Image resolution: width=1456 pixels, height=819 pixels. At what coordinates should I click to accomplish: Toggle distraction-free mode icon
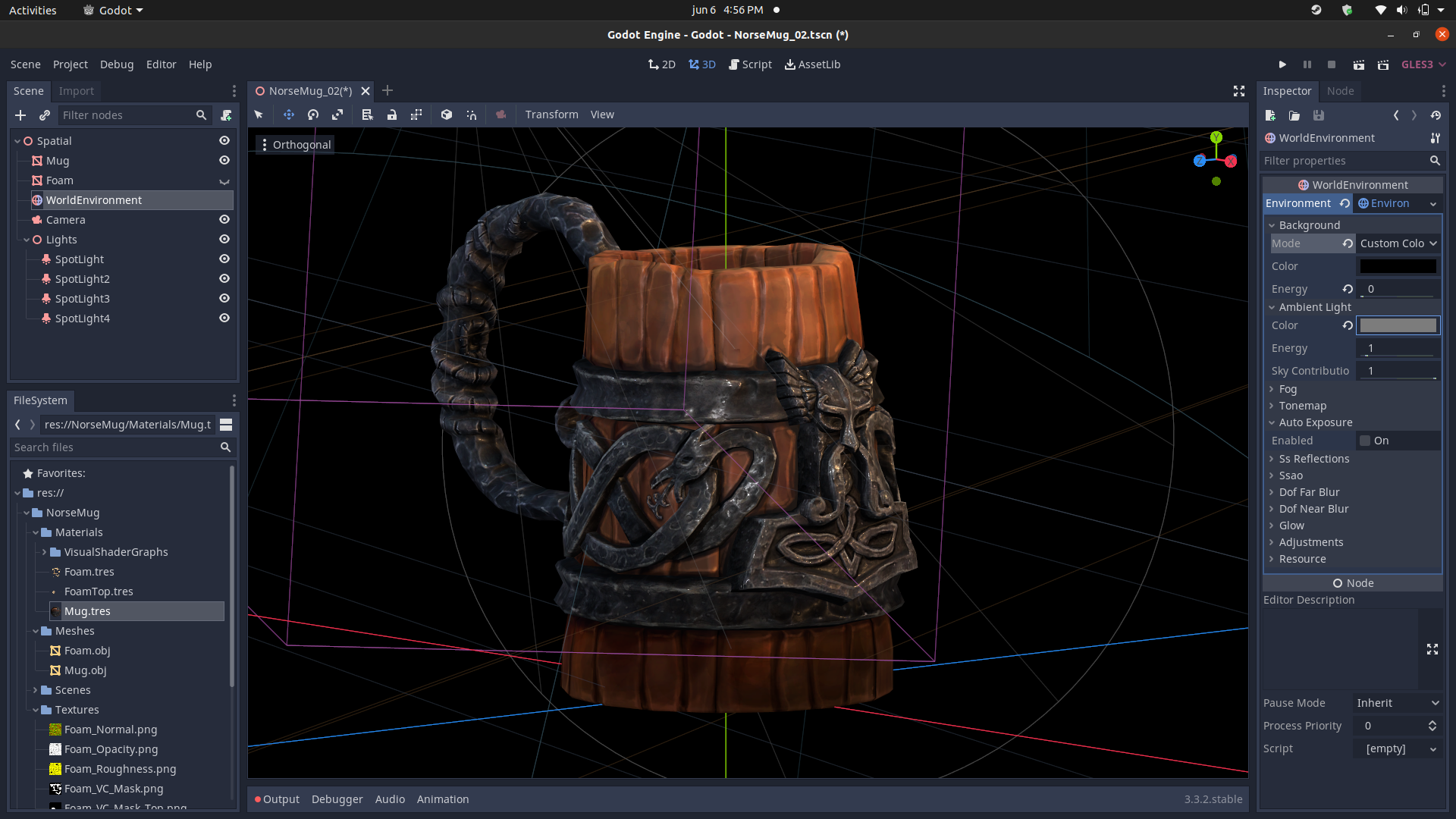point(1239,91)
